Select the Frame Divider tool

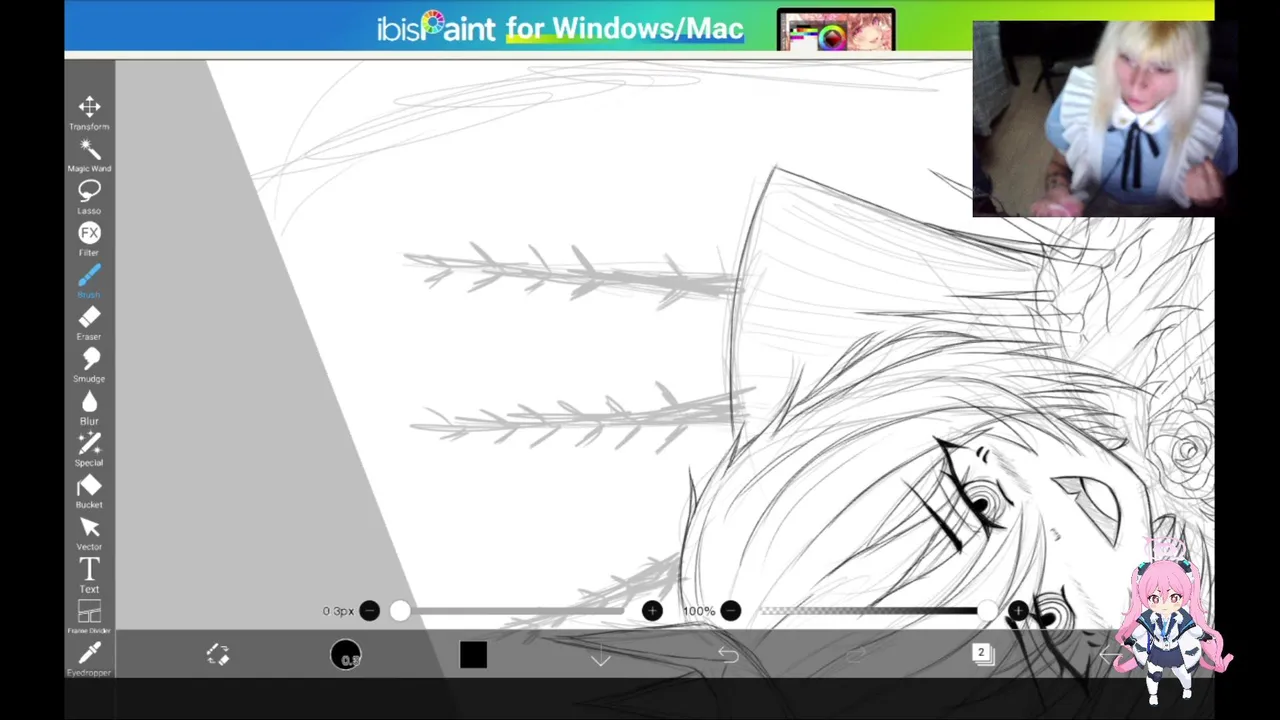pyautogui.click(x=89, y=617)
